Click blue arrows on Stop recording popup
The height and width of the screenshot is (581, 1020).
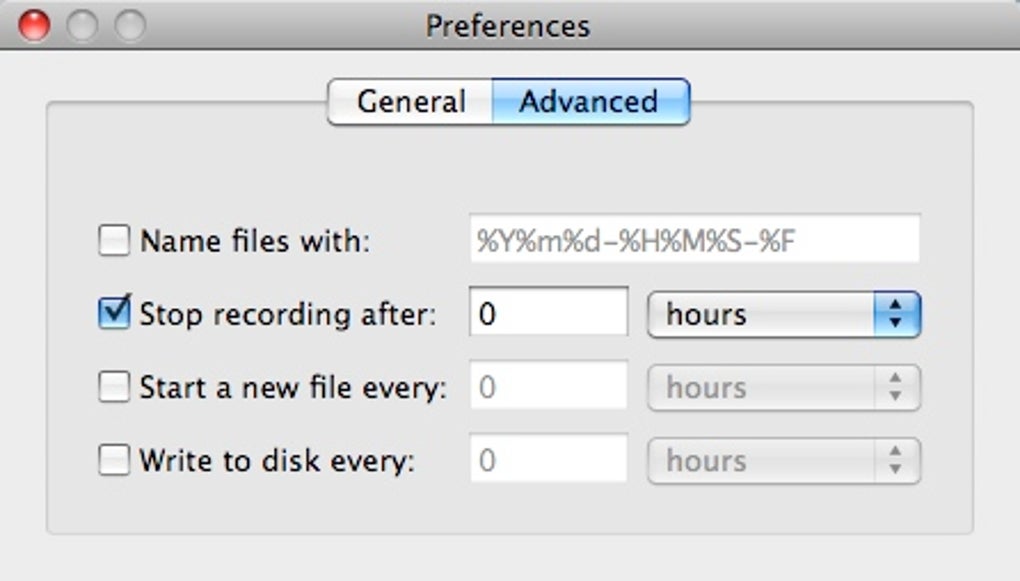(x=896, y=314)
